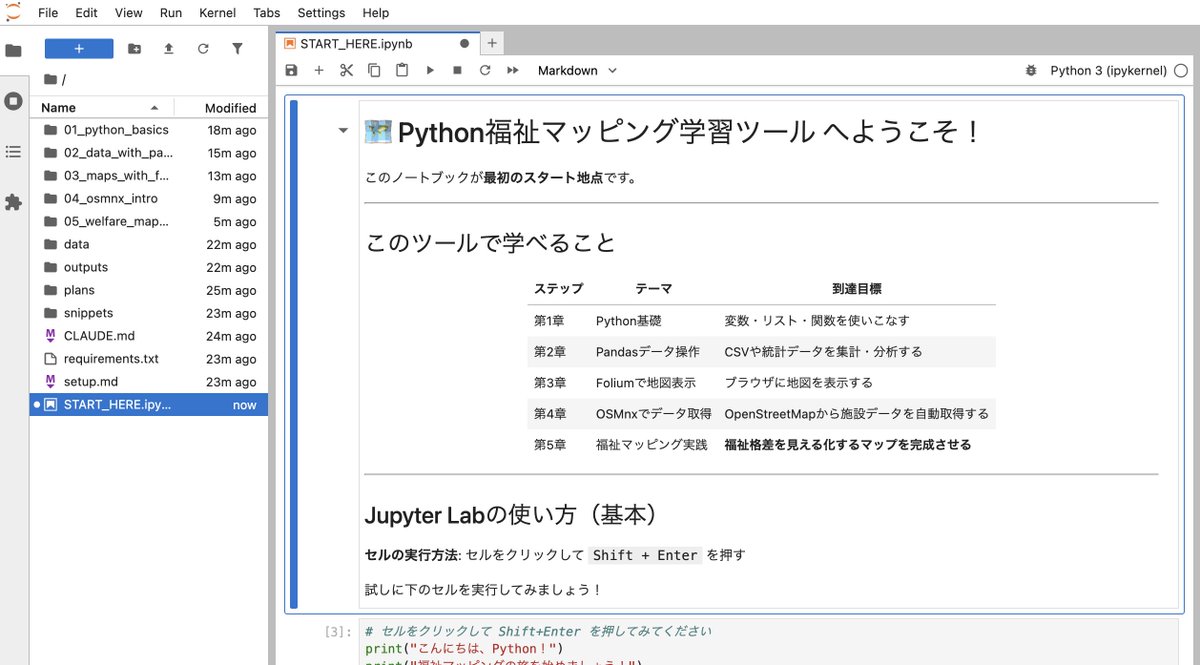The image size is (1200, 665).
Task: Click the blue cell collapser bar
Action: pyautogui.click(x=294, y=354)
